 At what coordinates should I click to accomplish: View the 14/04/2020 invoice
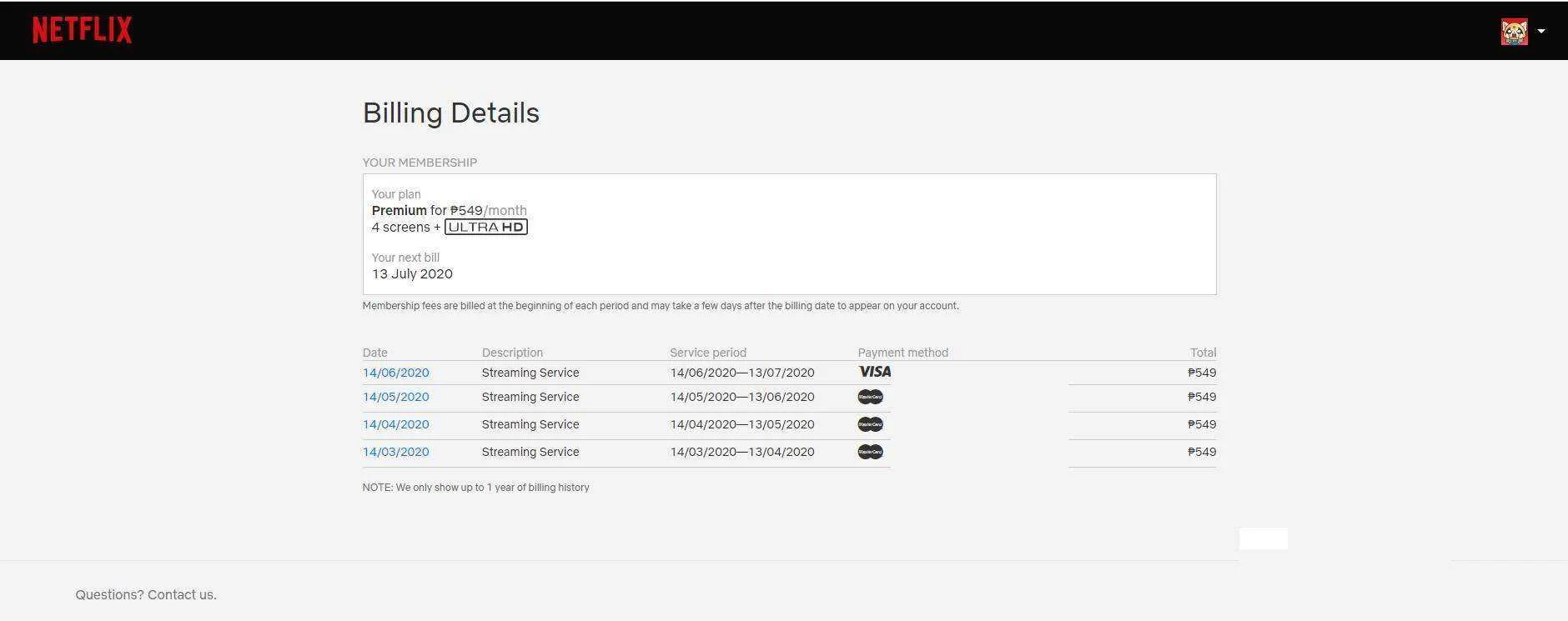pos(396,424)
